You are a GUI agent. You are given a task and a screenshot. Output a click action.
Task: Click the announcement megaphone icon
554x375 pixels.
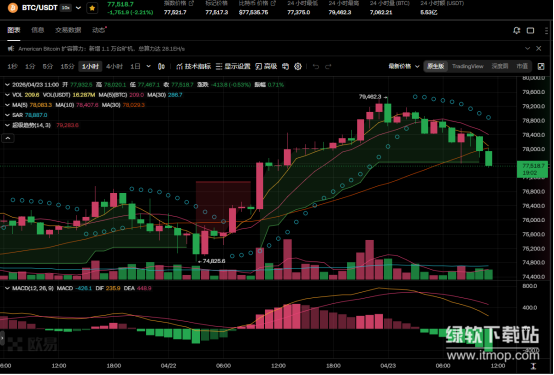pyautogui.click(x=11, y=48)
